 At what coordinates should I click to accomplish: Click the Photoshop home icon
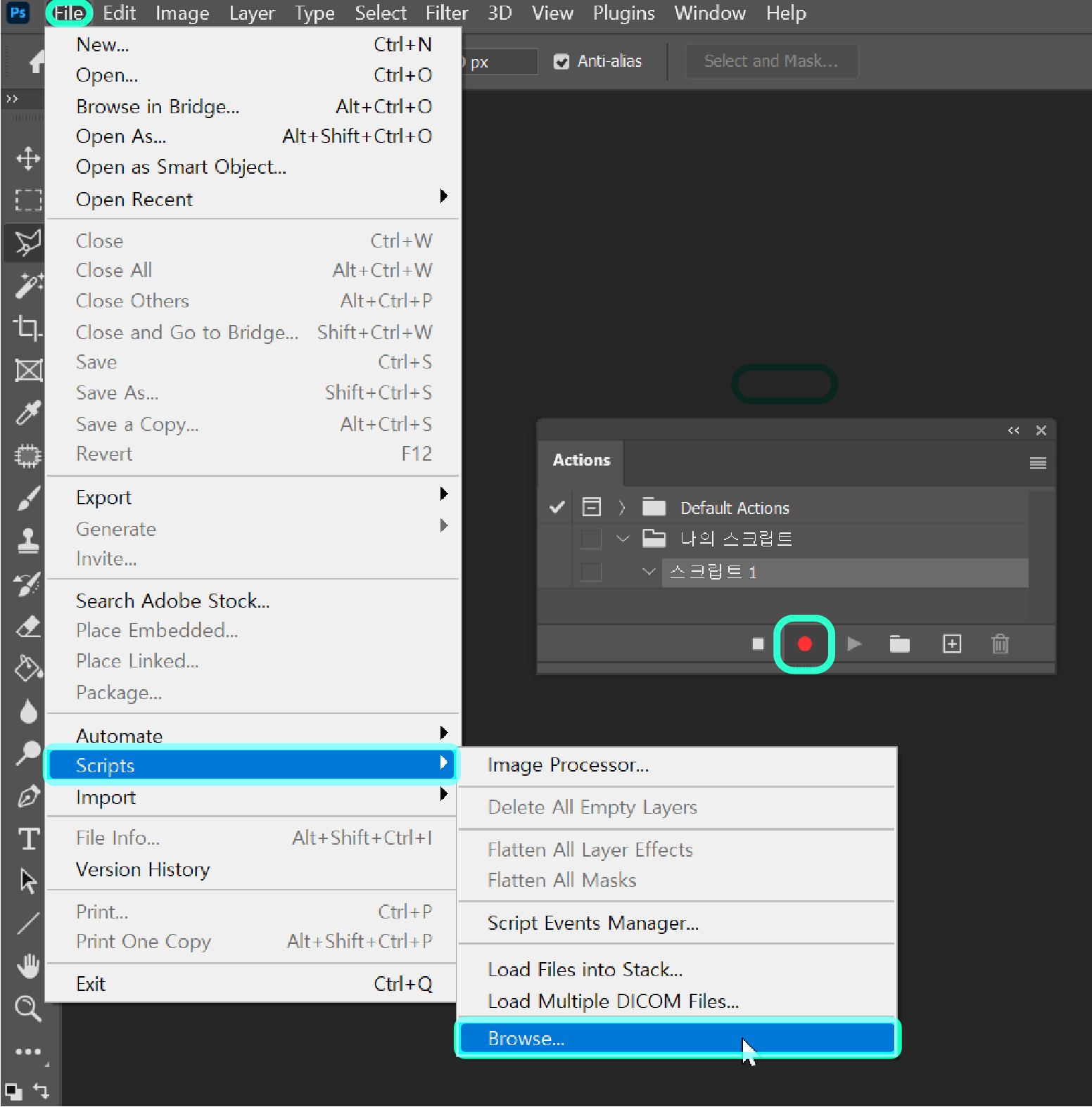click(x=36, y=63)
